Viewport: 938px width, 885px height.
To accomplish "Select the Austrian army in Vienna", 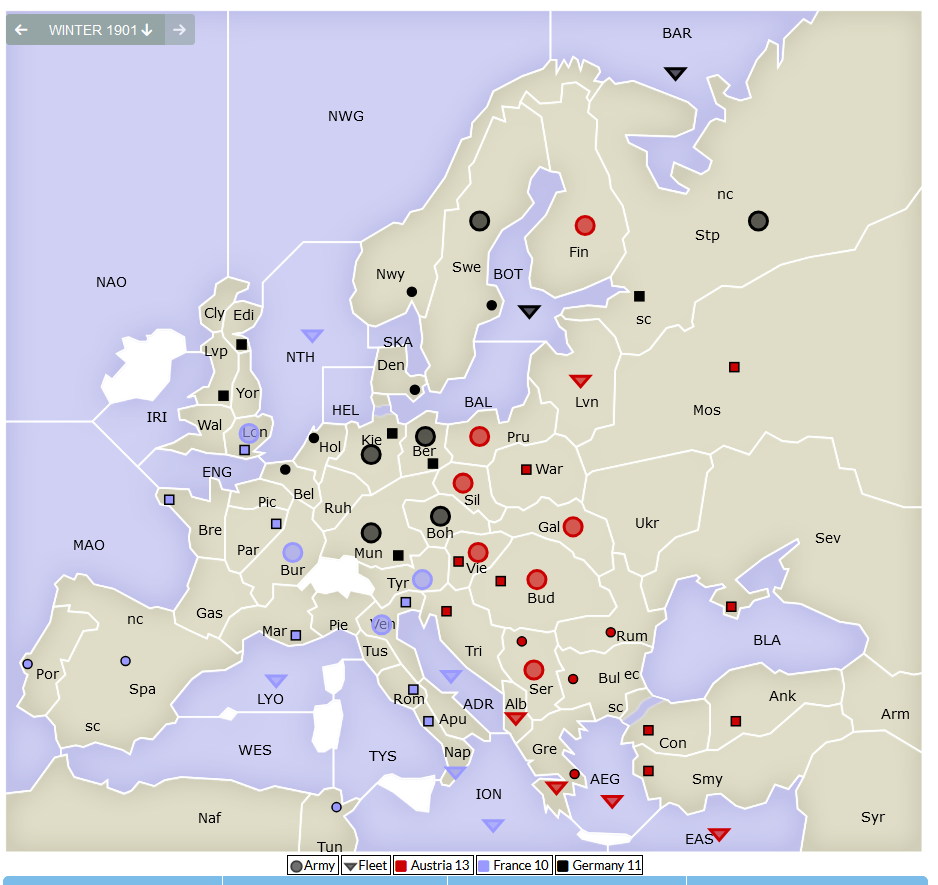I will point(478,552).
